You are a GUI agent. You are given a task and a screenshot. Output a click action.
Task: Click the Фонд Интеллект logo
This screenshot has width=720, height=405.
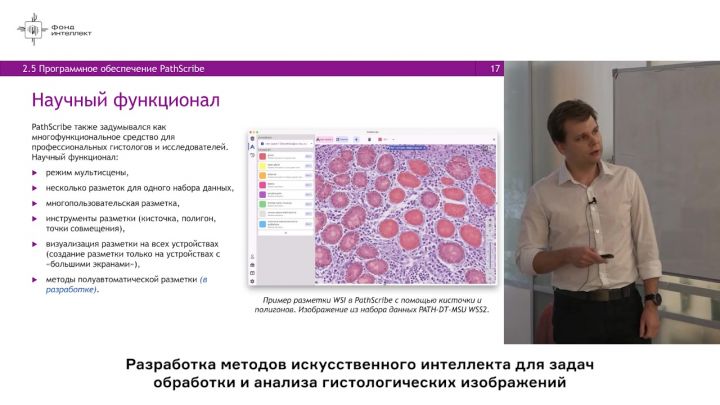point(55,29)
